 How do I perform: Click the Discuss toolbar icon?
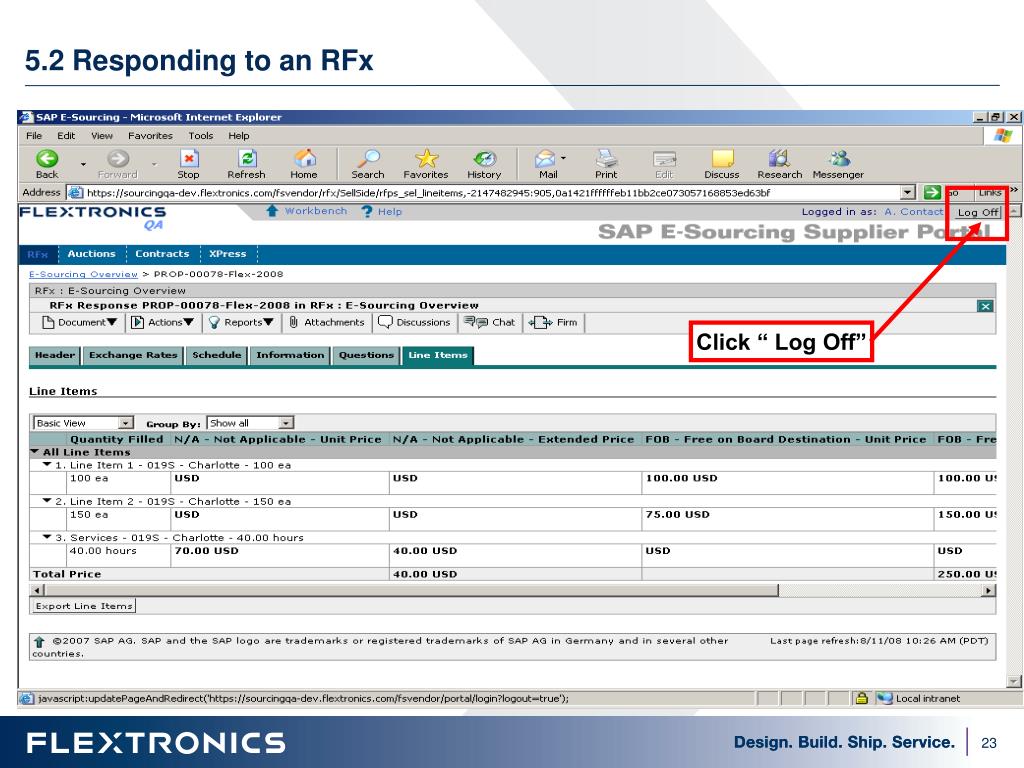pos(722,164)
